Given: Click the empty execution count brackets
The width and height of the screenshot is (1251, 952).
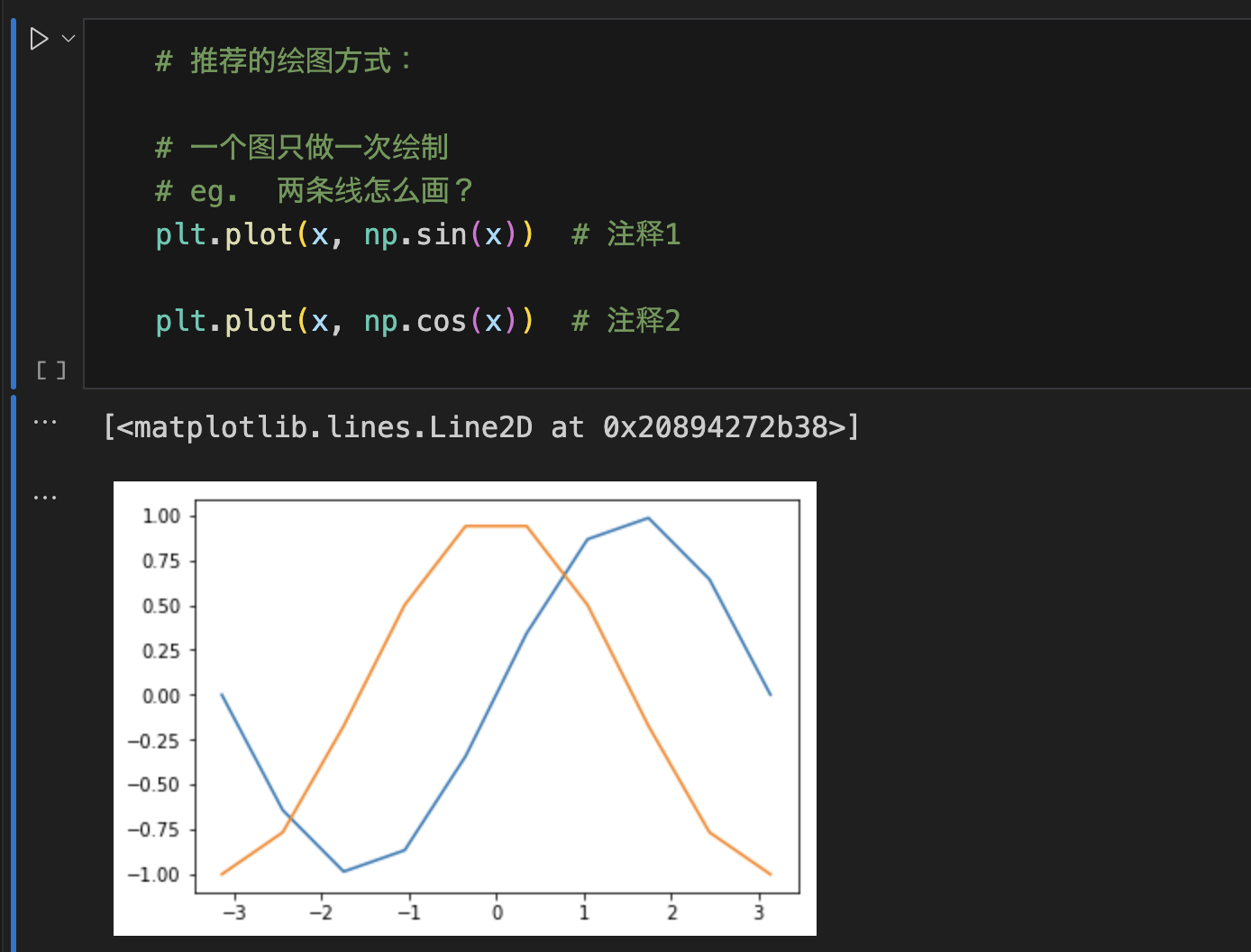Looking at the screenshot, I should (x=51, y=370).
